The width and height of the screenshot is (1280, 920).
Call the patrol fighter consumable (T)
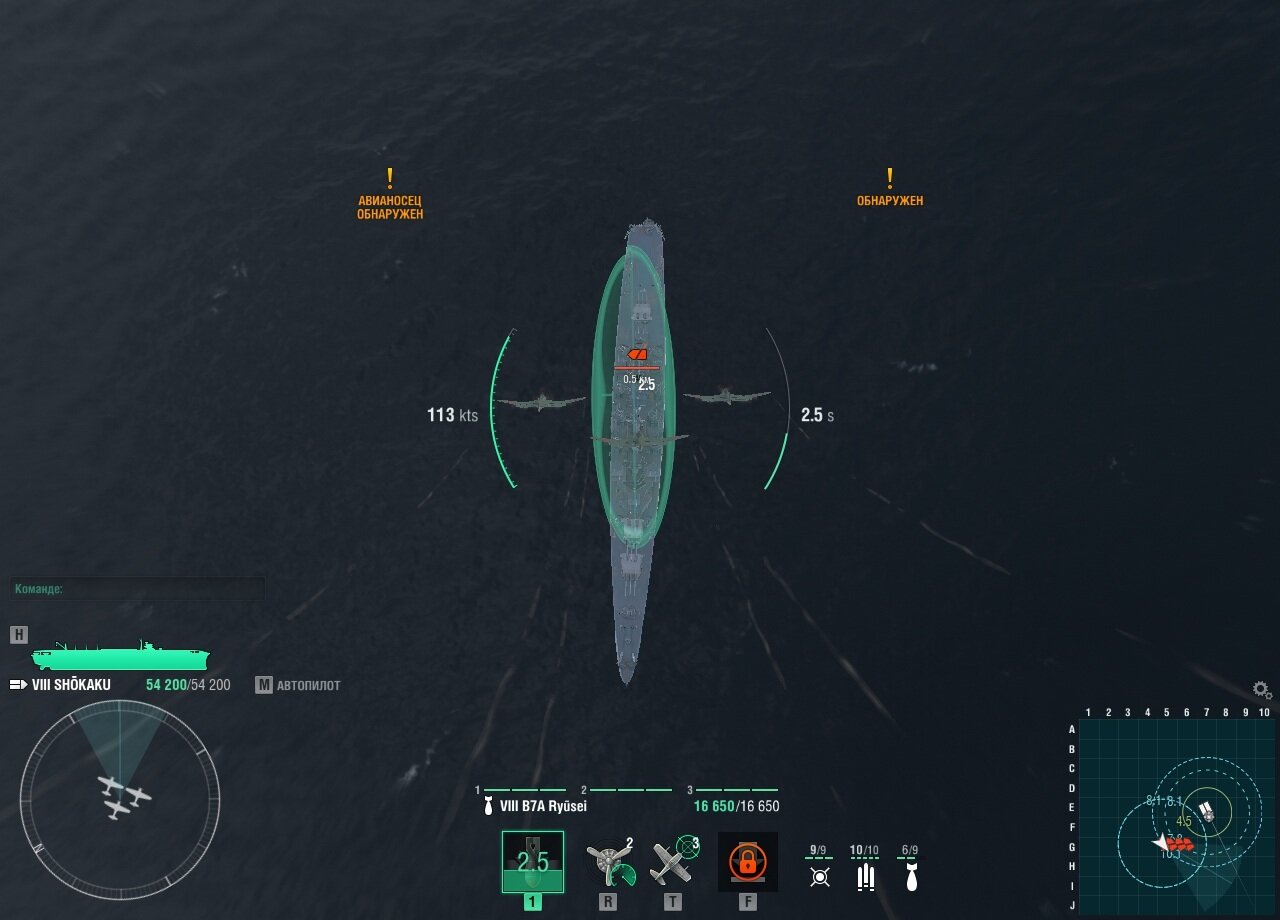tap(673, 861)
